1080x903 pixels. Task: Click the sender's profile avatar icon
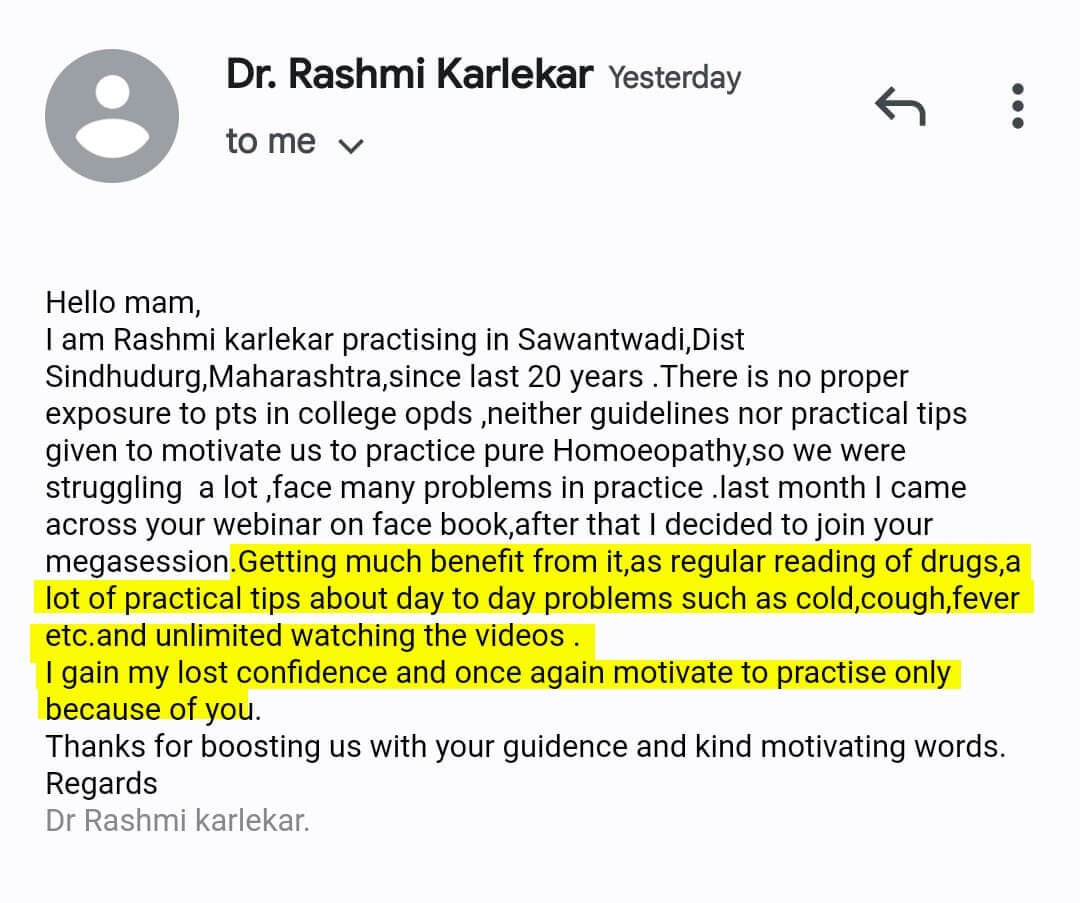[113, 117]
